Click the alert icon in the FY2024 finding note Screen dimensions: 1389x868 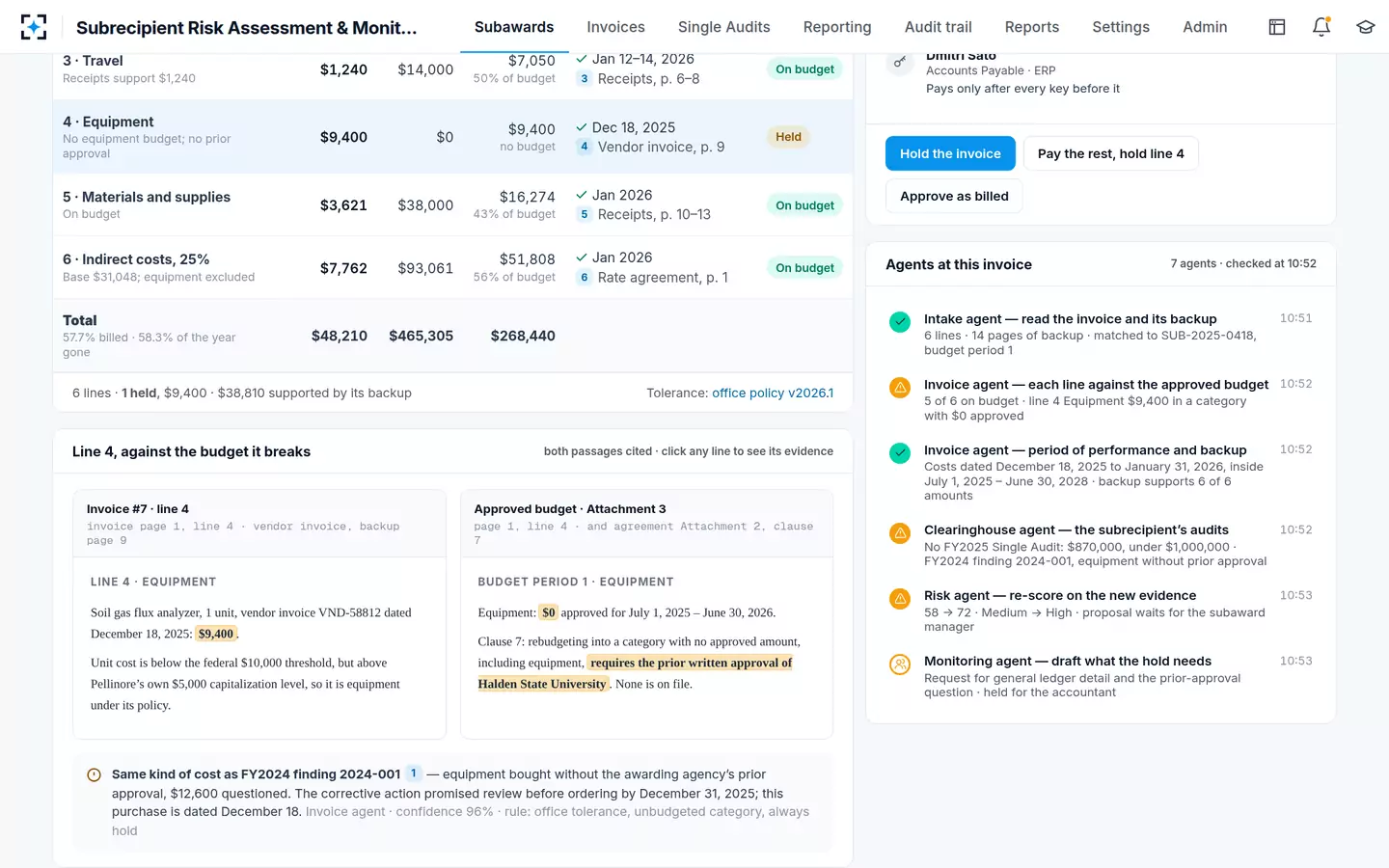(x=95, y=774)
